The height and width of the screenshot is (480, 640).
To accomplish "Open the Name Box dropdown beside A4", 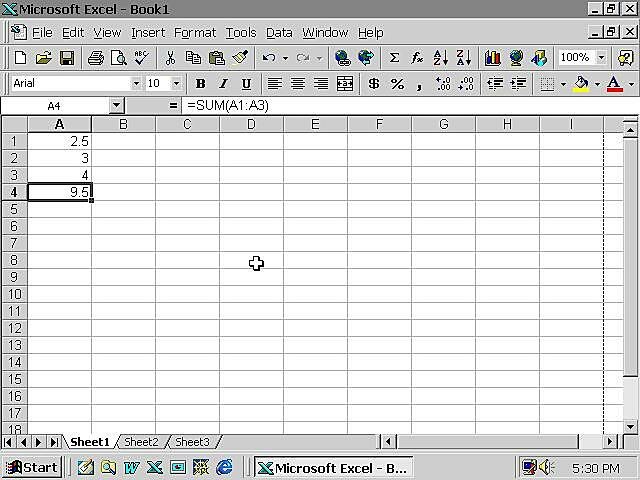I will point(116,106).
